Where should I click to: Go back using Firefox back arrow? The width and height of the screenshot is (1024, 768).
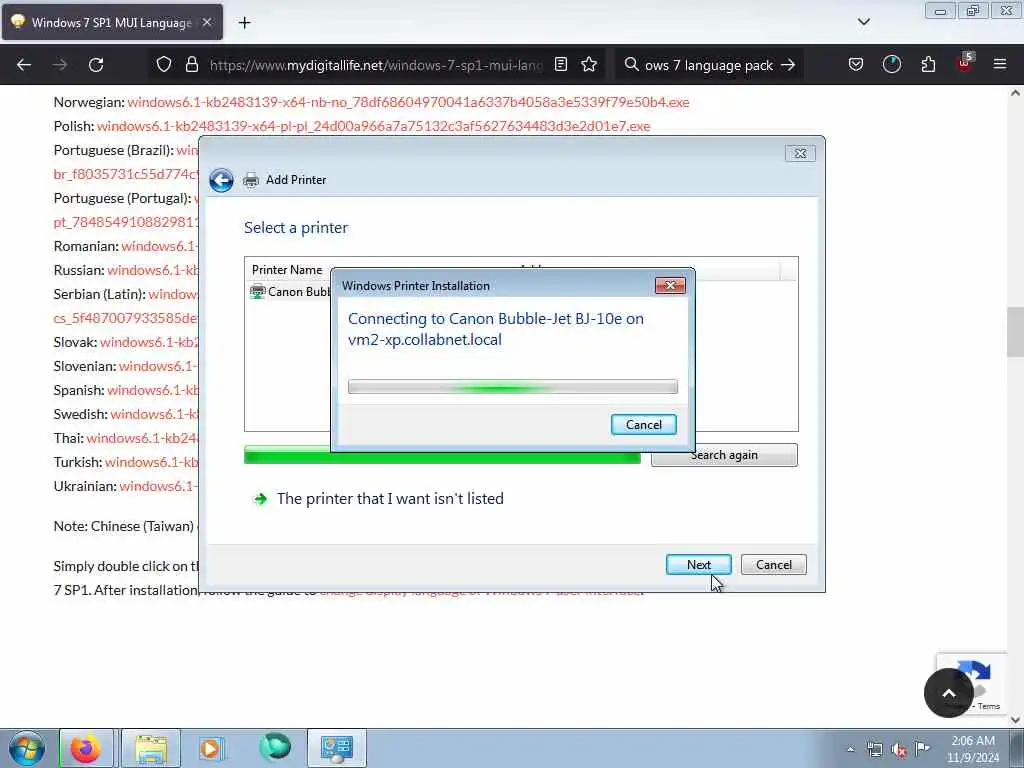(x=24, y=65)
